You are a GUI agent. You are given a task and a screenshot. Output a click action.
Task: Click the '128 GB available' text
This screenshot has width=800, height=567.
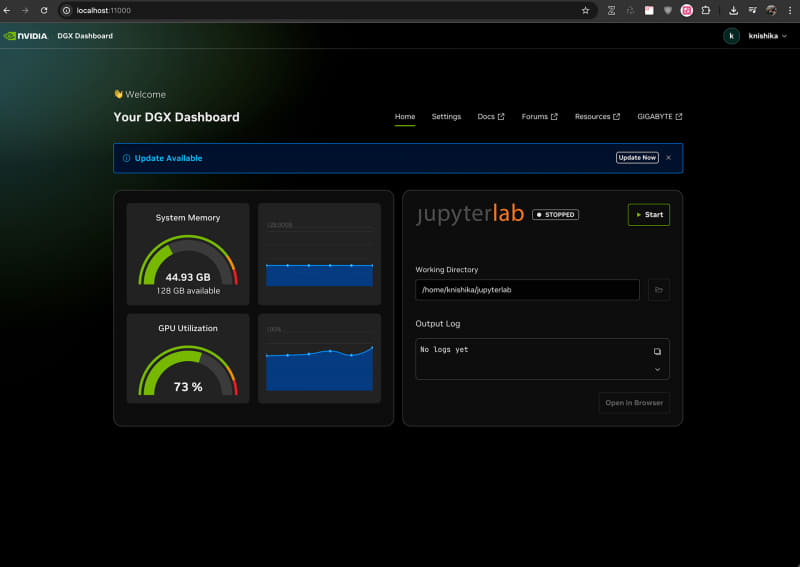tap(188, 291)
